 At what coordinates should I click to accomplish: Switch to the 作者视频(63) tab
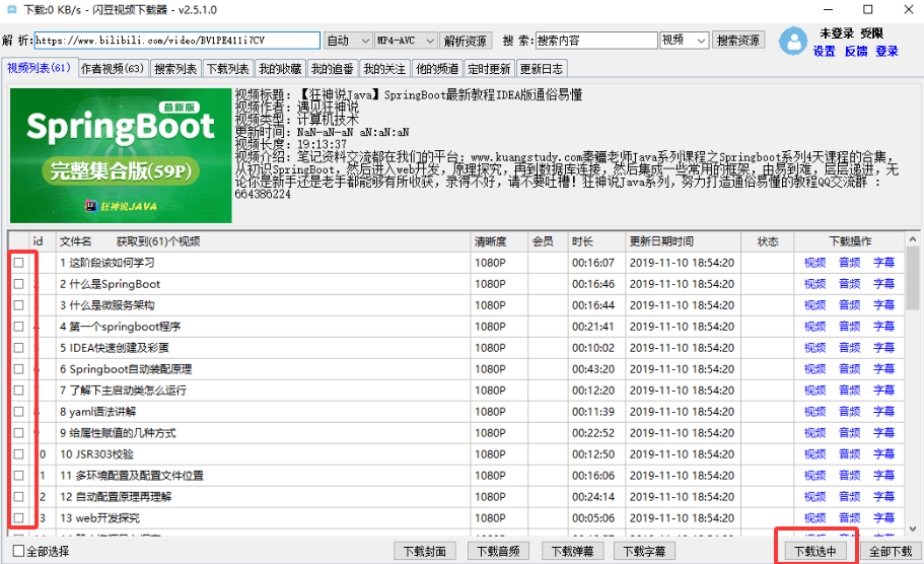[x=112, y=69]
